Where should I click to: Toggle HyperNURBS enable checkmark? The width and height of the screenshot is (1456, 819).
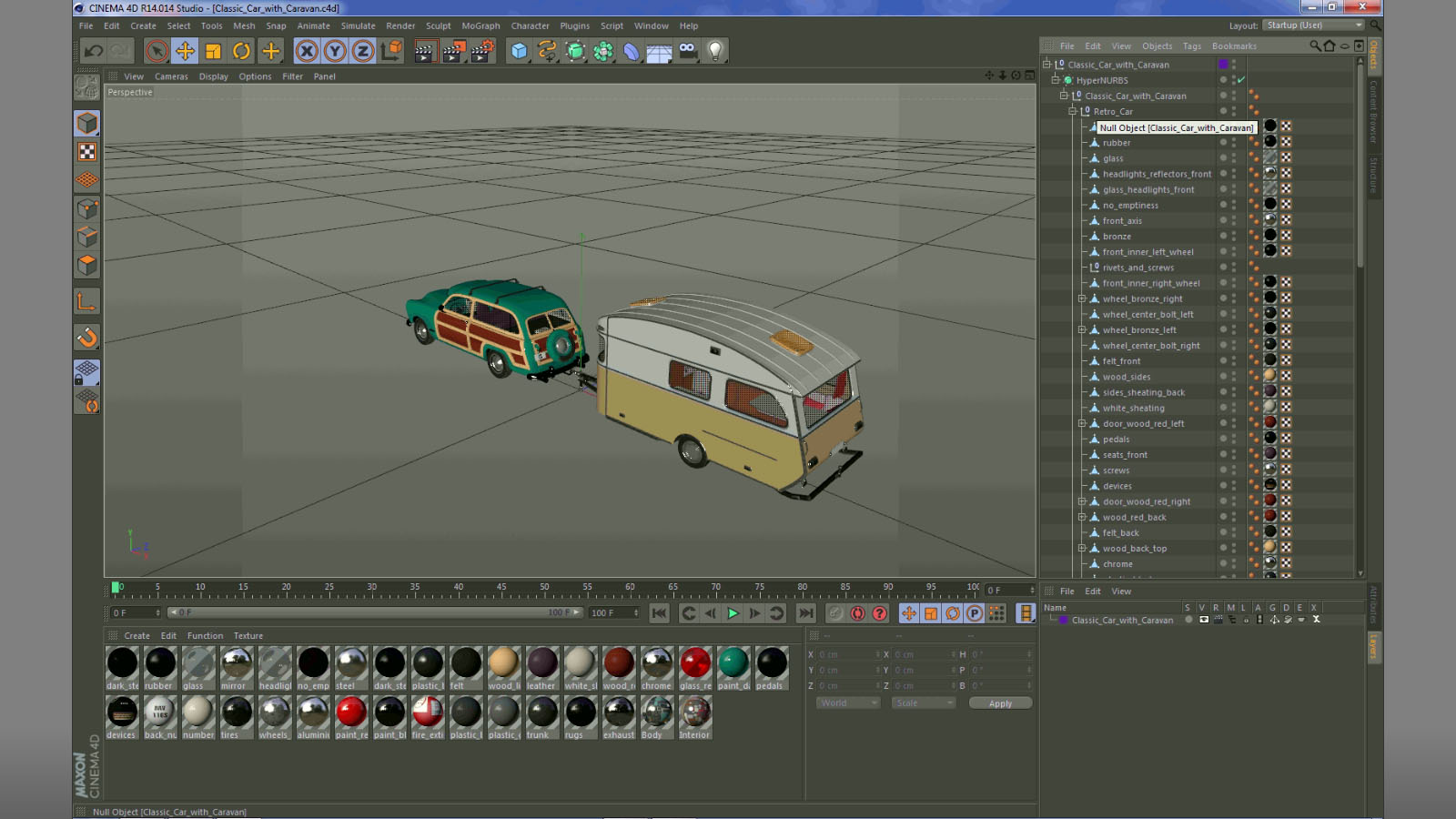[x=1240, y=80]
